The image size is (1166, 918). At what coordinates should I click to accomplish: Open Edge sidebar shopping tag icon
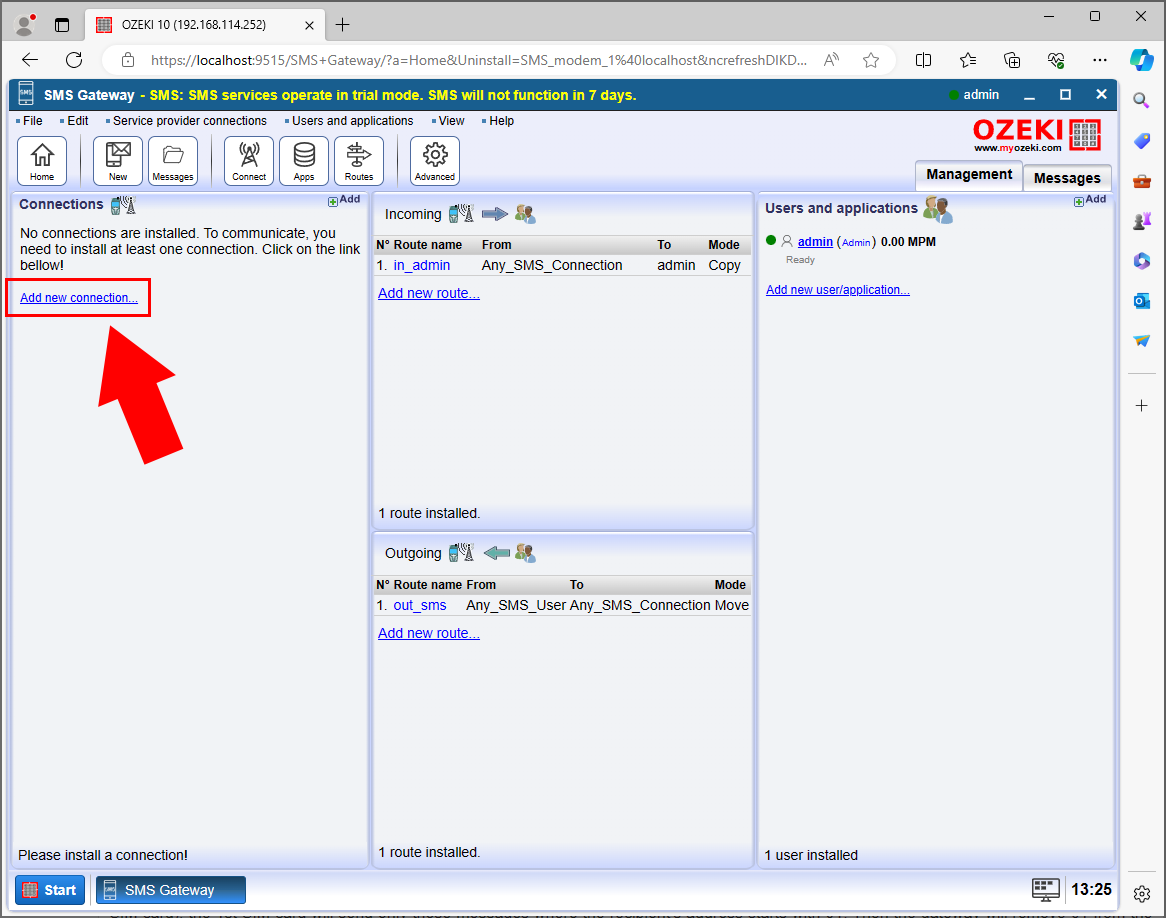(1141, 141)
